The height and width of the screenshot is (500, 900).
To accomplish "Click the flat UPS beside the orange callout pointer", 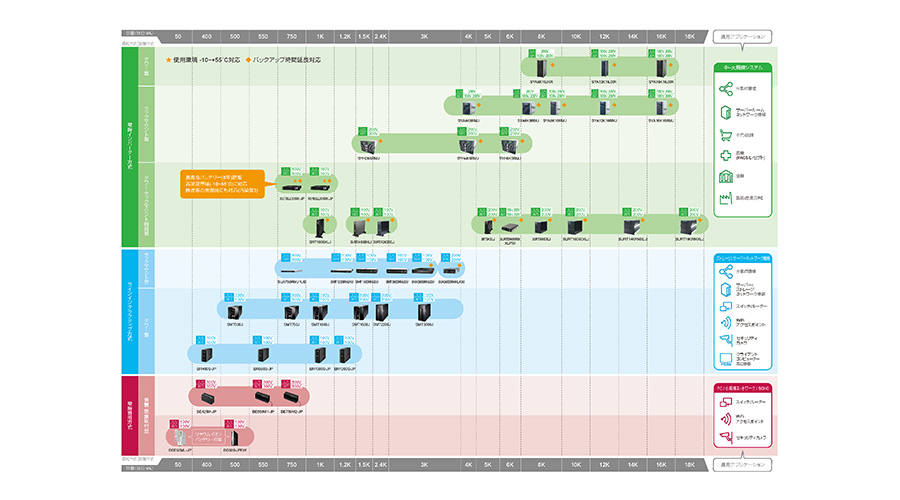I will (x=291, y=187).
